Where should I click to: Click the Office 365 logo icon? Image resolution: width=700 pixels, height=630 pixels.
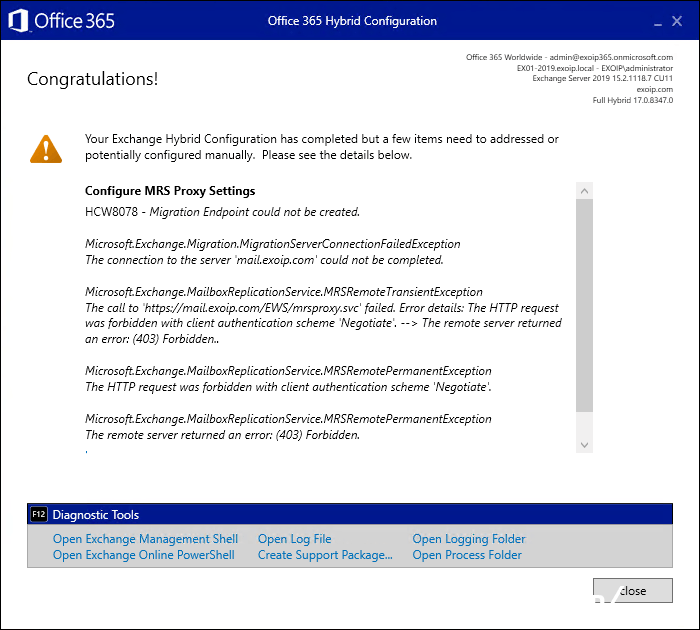18,21
